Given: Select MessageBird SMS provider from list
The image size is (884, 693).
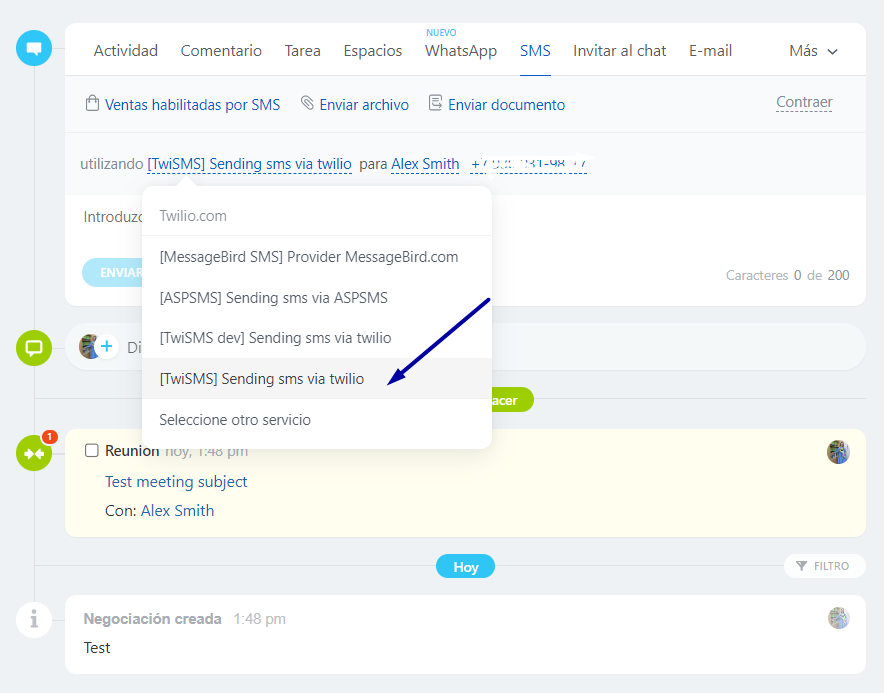Looking at the screenshot, I should [308, 257].
